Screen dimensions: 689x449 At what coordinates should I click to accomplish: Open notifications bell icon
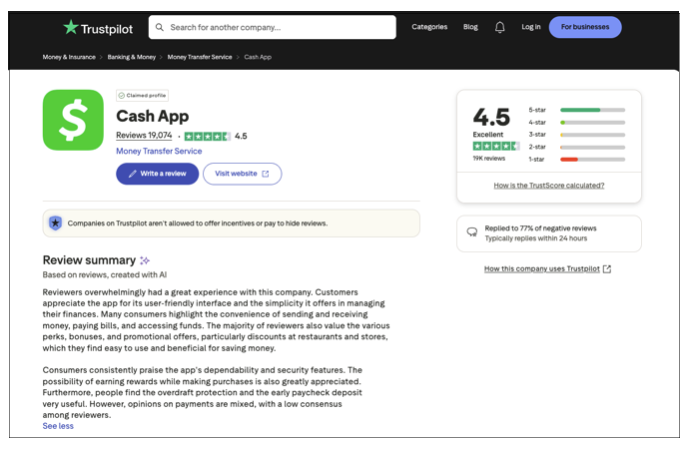[500, 27]
